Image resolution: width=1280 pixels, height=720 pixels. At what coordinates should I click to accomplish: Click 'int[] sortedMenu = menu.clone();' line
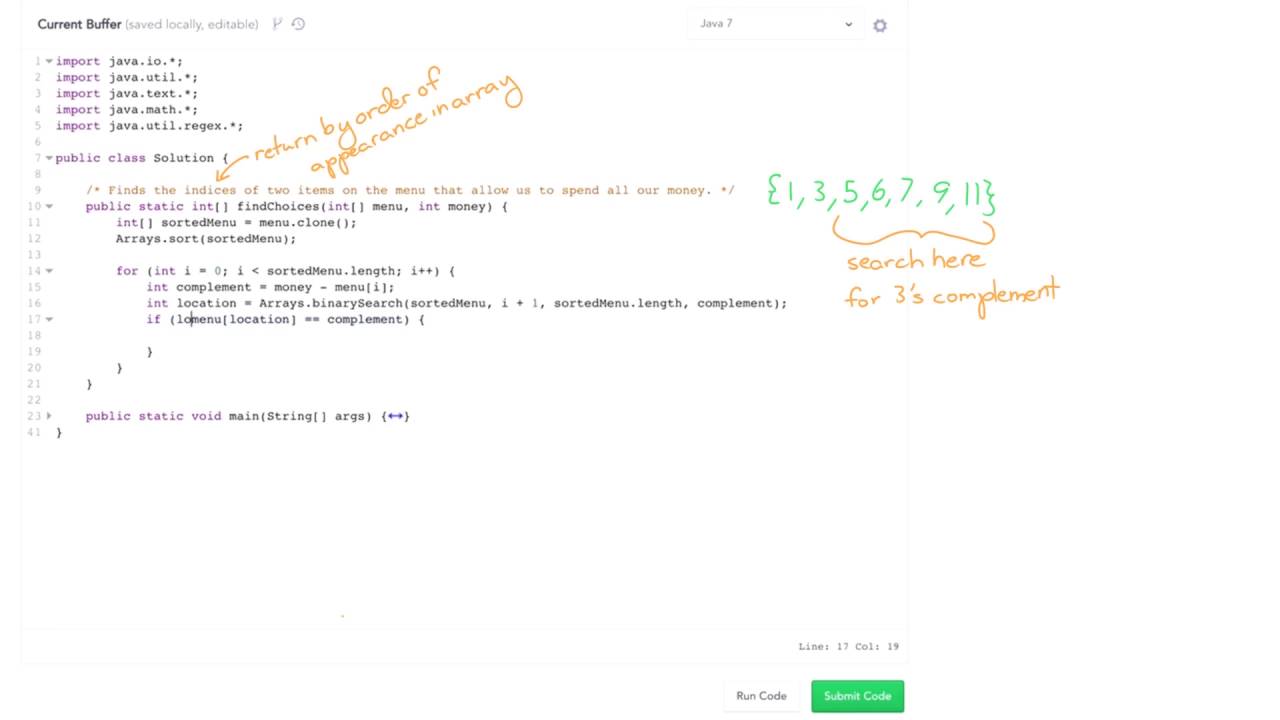[236, 222]
